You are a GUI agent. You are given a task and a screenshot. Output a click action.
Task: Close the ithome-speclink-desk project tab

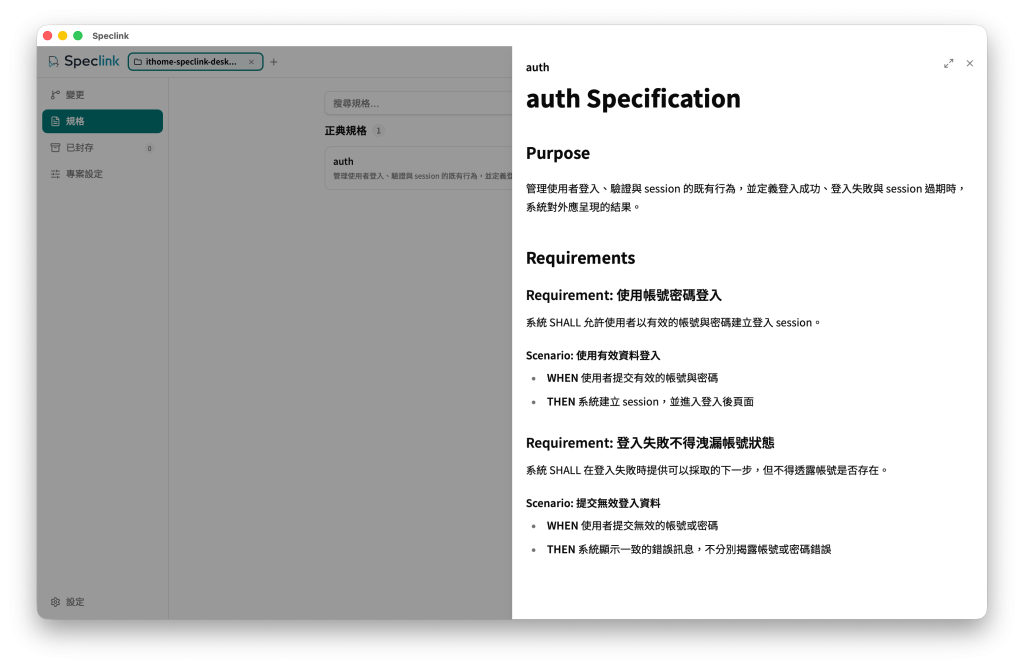pos(251,62)
